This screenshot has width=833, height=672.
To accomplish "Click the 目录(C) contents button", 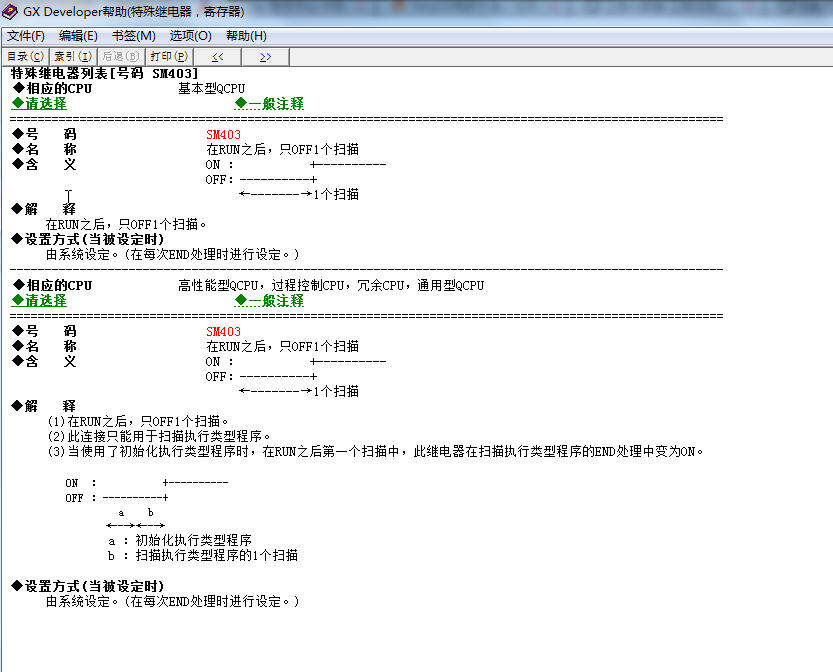I will click(x=26, y=57).
